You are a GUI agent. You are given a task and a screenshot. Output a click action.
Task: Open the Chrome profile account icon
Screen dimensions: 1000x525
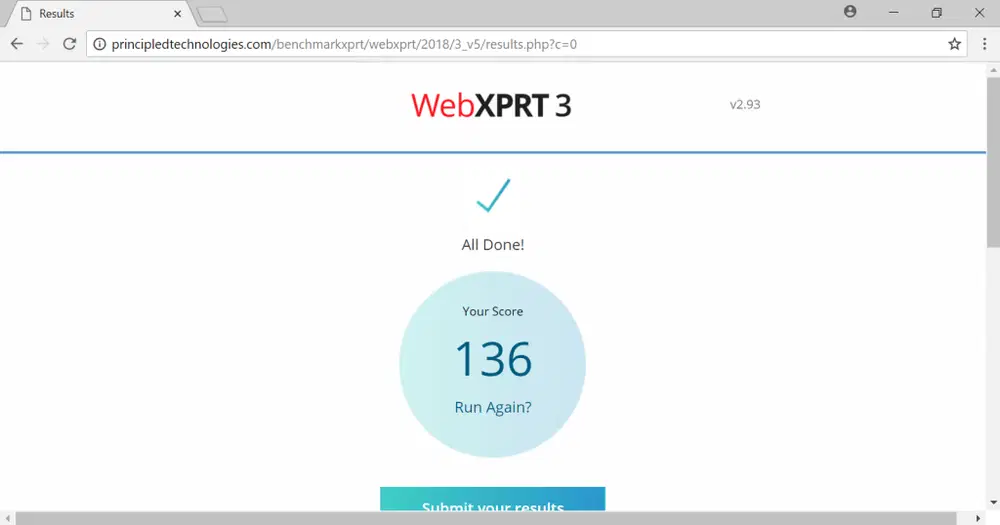850,11
